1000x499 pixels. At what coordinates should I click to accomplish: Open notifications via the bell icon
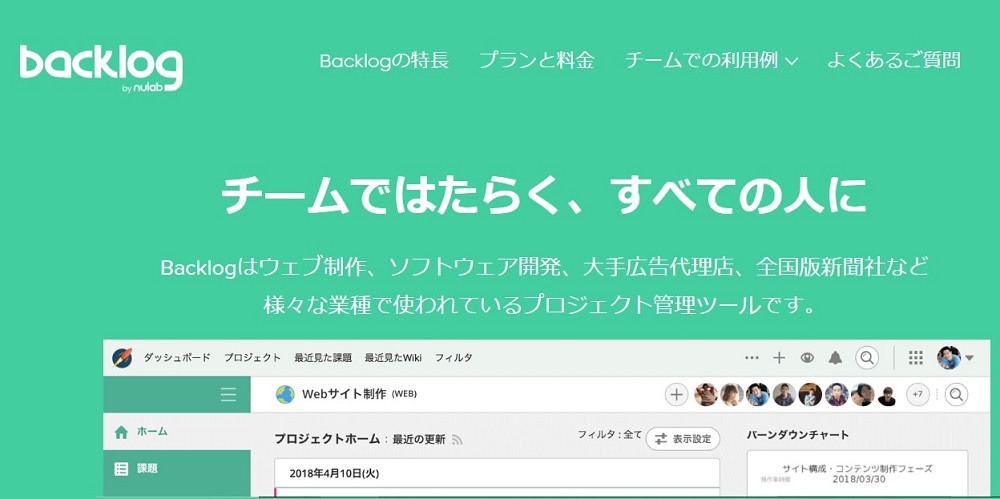pos(835,358)
